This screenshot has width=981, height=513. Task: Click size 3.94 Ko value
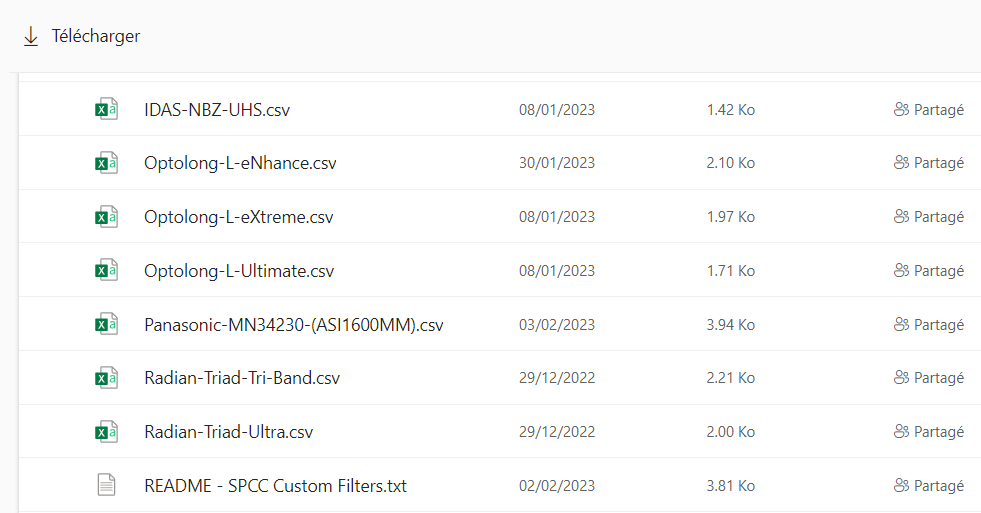point(731,325)
